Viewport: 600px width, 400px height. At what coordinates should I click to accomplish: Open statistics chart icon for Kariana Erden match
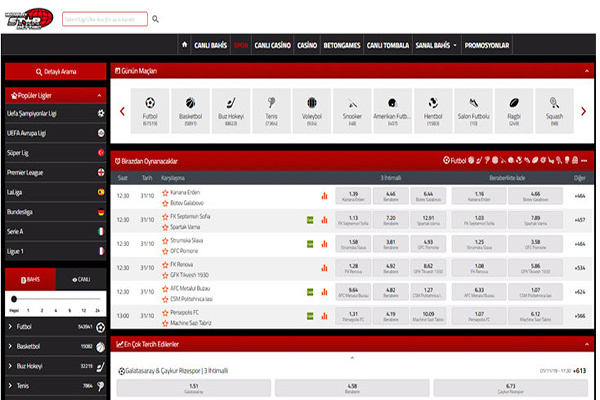click(x=323, y=197)
